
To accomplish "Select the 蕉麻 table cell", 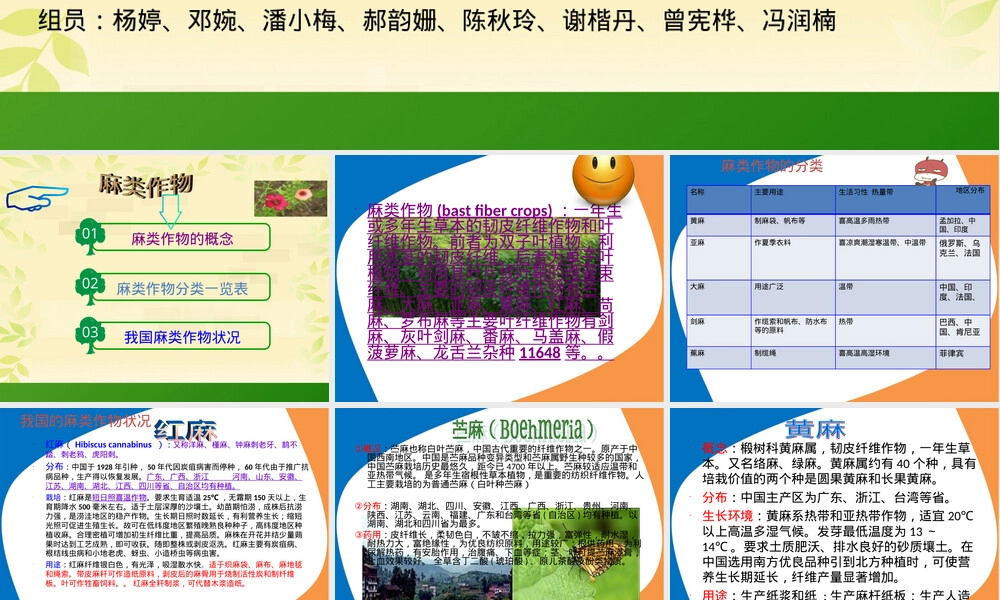I will click(x=719, y=357).
